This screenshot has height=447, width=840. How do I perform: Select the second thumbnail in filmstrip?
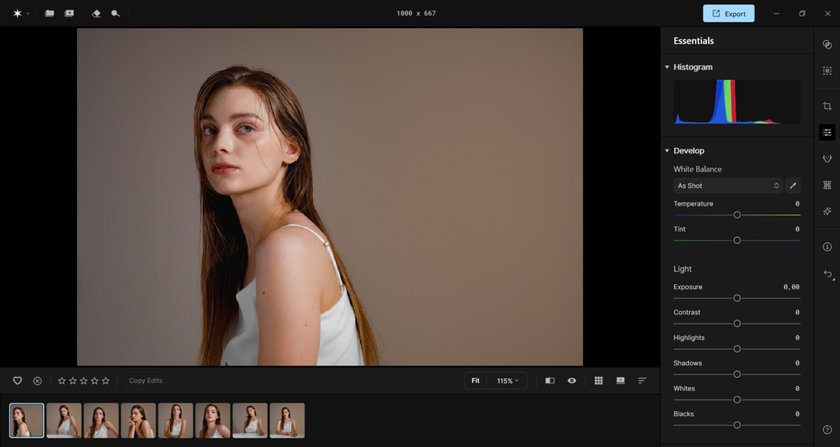(64, 420)
